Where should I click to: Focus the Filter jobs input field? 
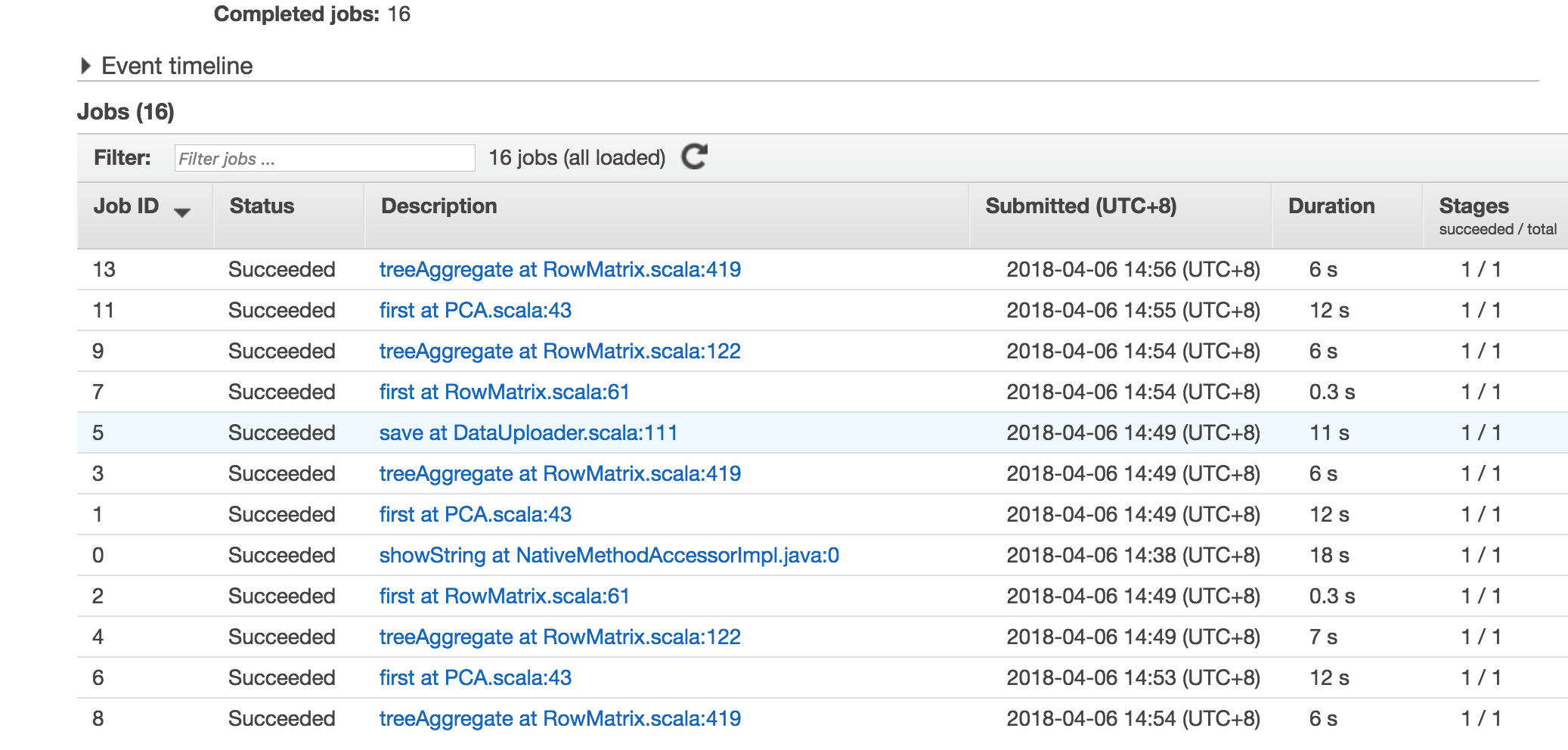pos(324,158)
